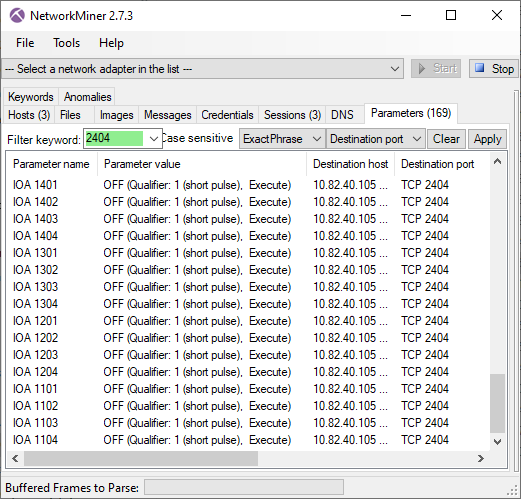Select the IOA 1102 parameter row
Image resolution: width=521 pixels, height=499 pixels.
coord(248,406)
